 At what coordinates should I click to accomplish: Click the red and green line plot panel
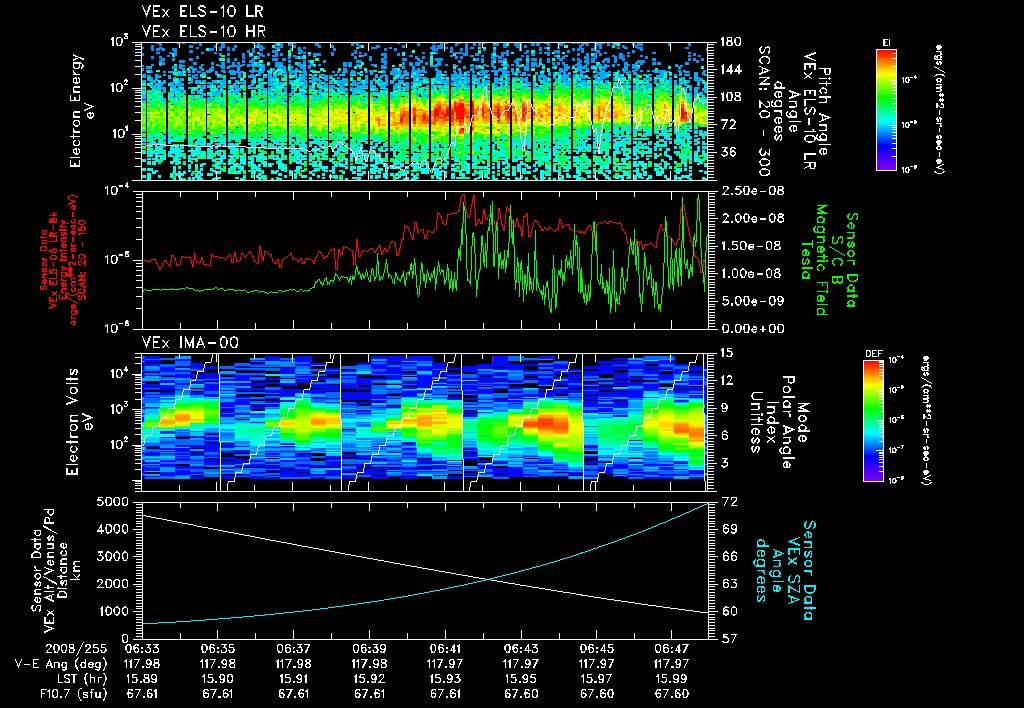[x=424, y=260]
